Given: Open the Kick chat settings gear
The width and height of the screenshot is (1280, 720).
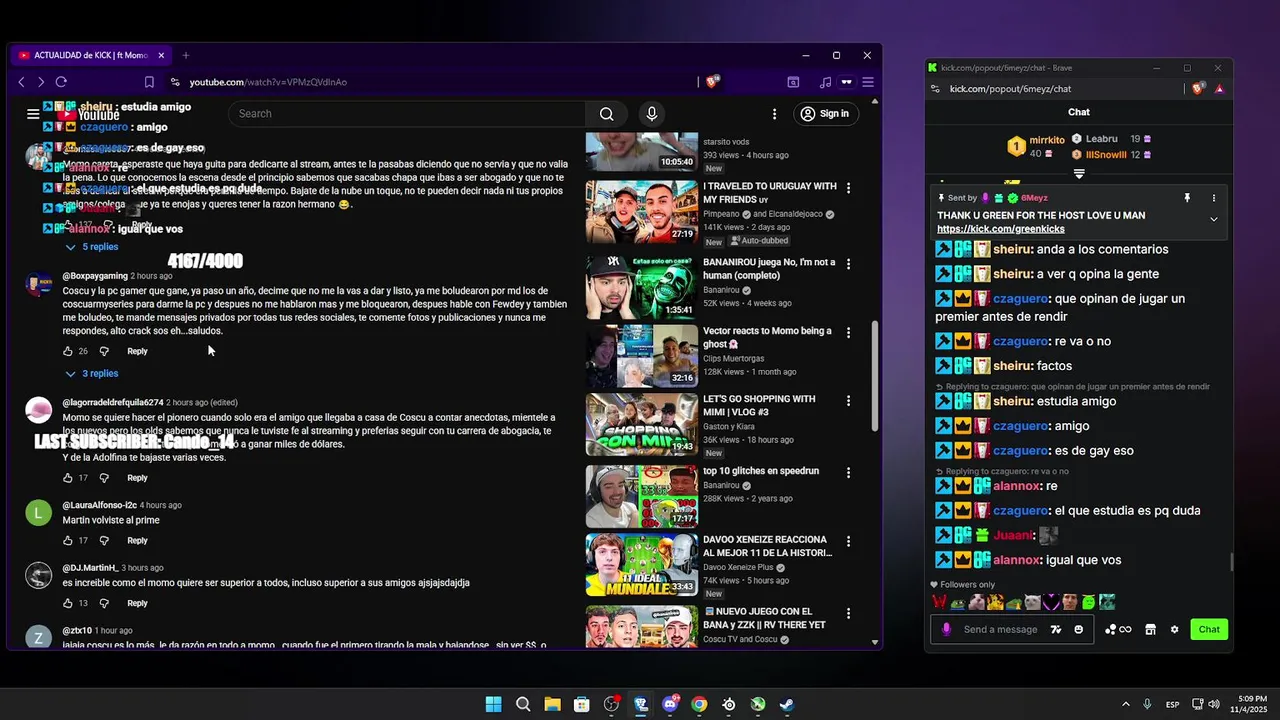Looking at the screenshot, I should [1175, 630].
